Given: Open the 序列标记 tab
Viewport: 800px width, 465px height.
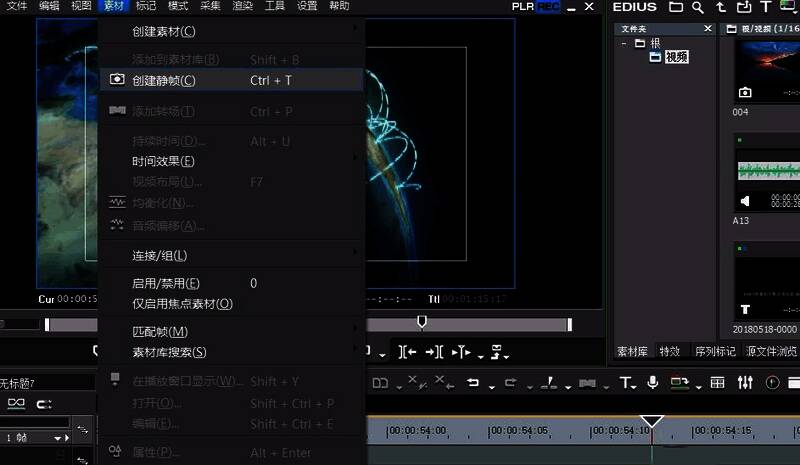Looking at the screenshot, I should tap(715, 351).
